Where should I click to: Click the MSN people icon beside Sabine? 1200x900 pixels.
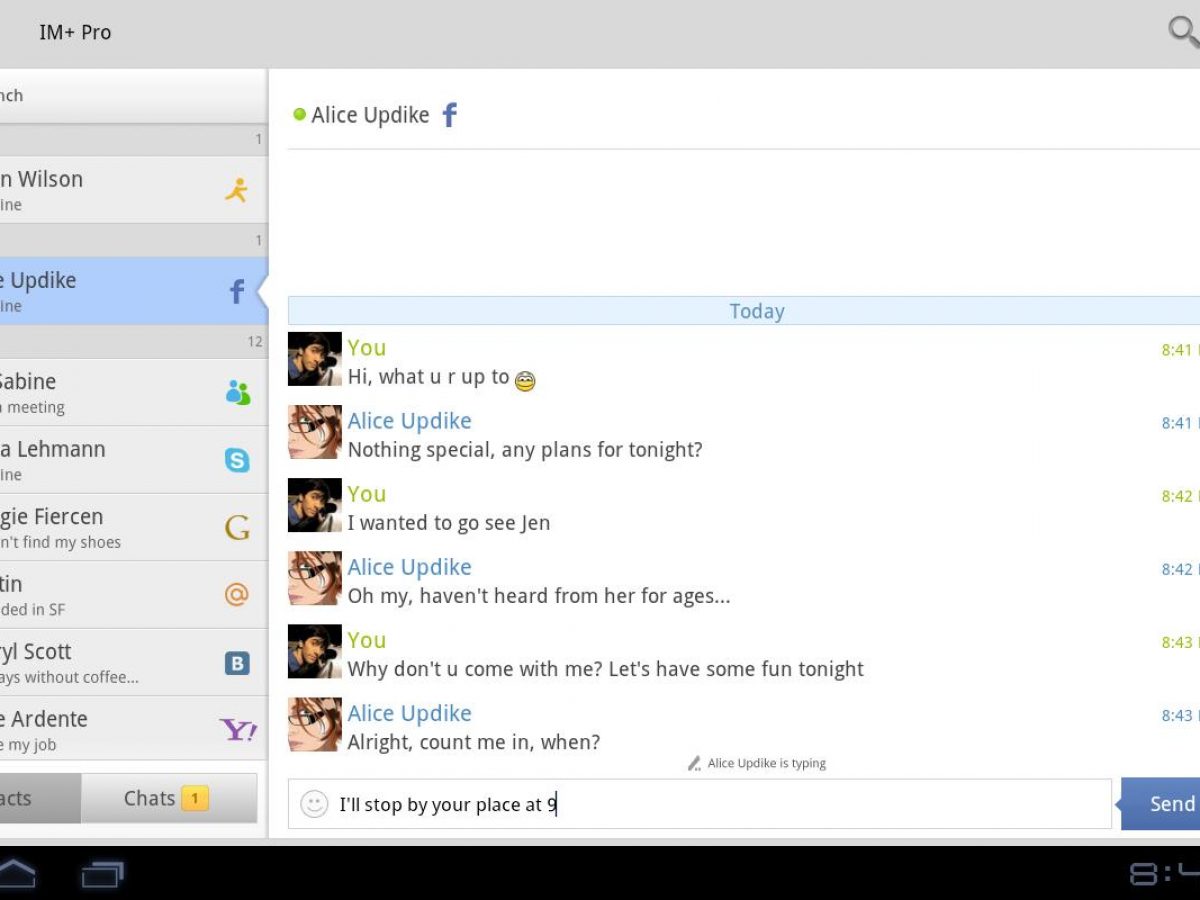[237, 393]
